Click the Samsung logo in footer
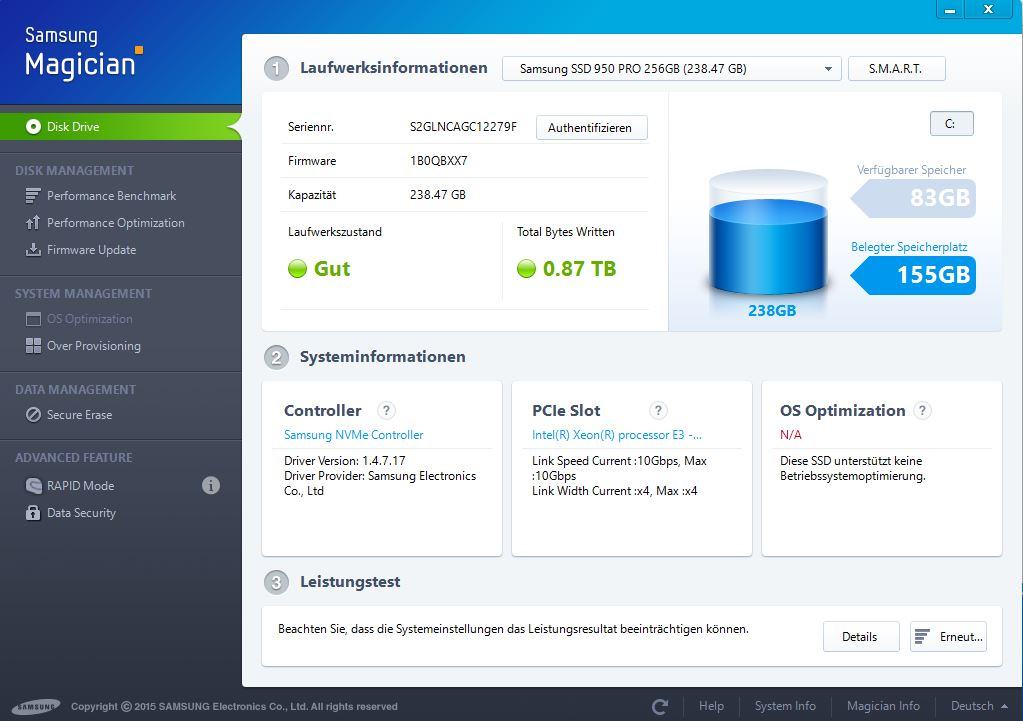 37,707
